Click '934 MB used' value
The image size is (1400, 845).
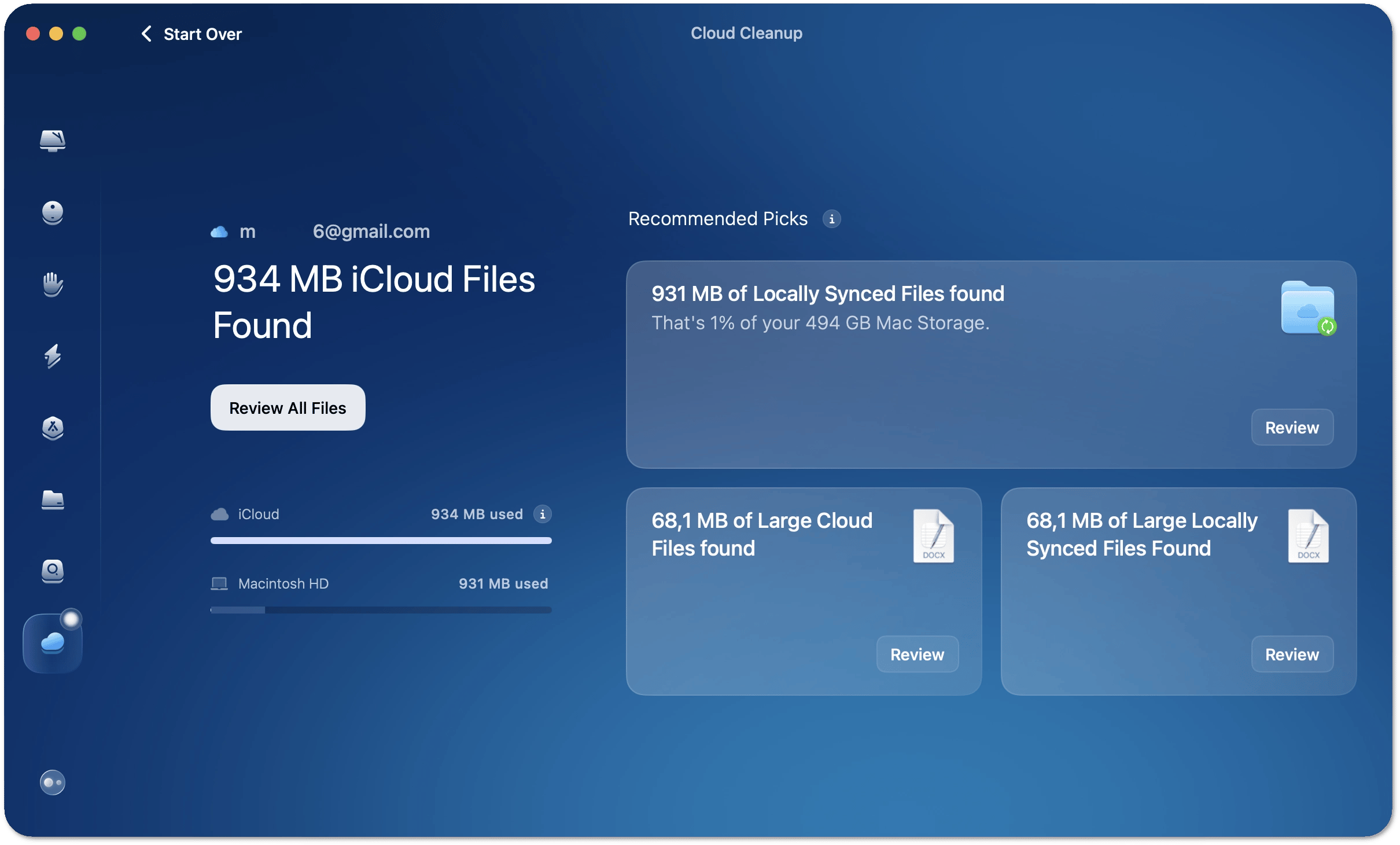click(x=477, y=514)
